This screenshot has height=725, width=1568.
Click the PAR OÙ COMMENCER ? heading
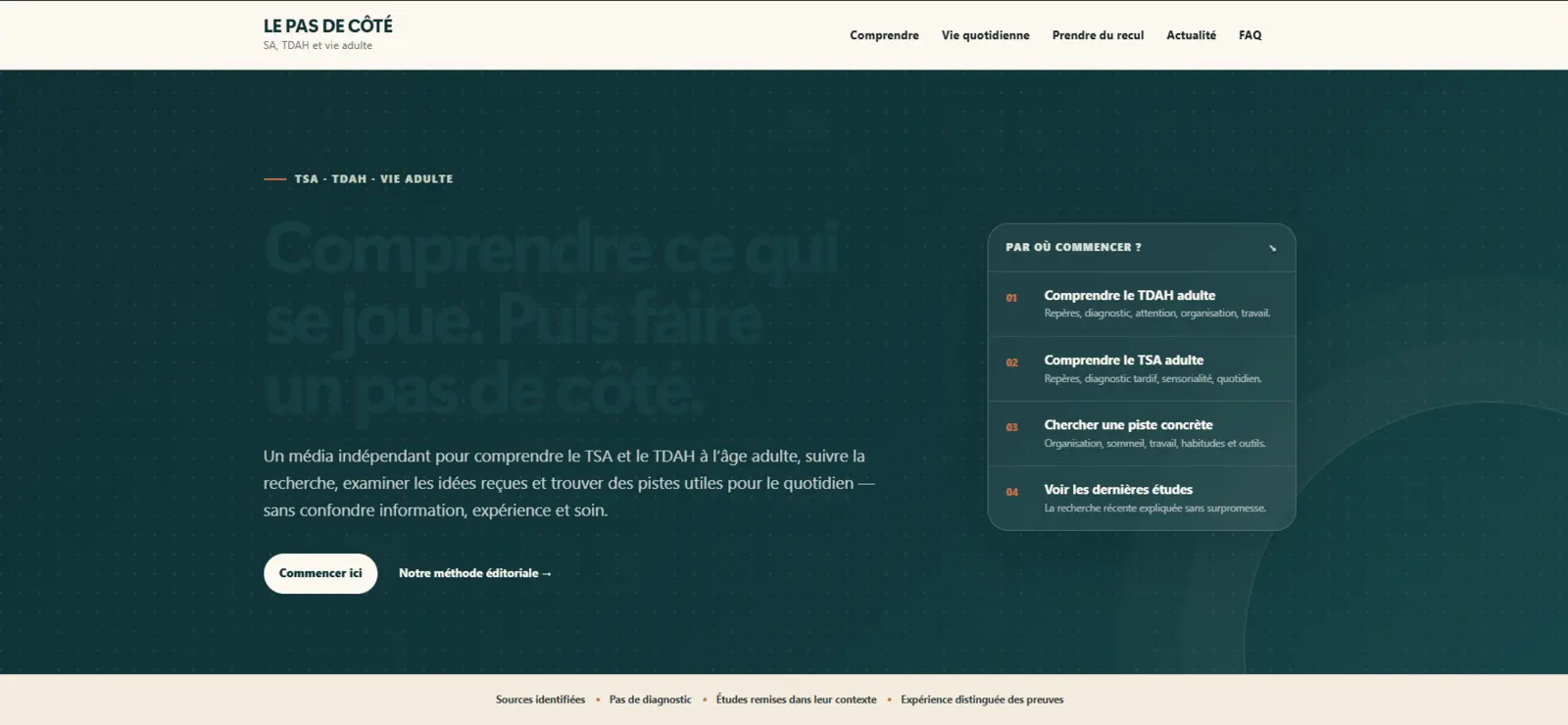[1073, 248]
